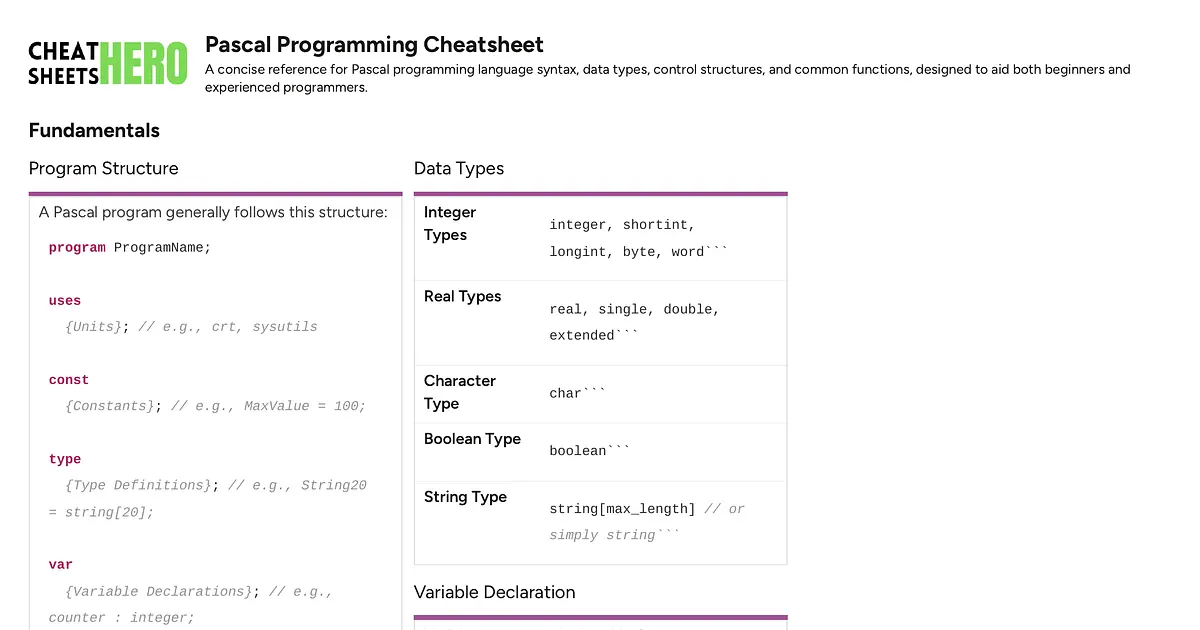Click the 'program ProgramName;' code line
The width and height of the screenshot is (1200, 630).
point(130,247)
